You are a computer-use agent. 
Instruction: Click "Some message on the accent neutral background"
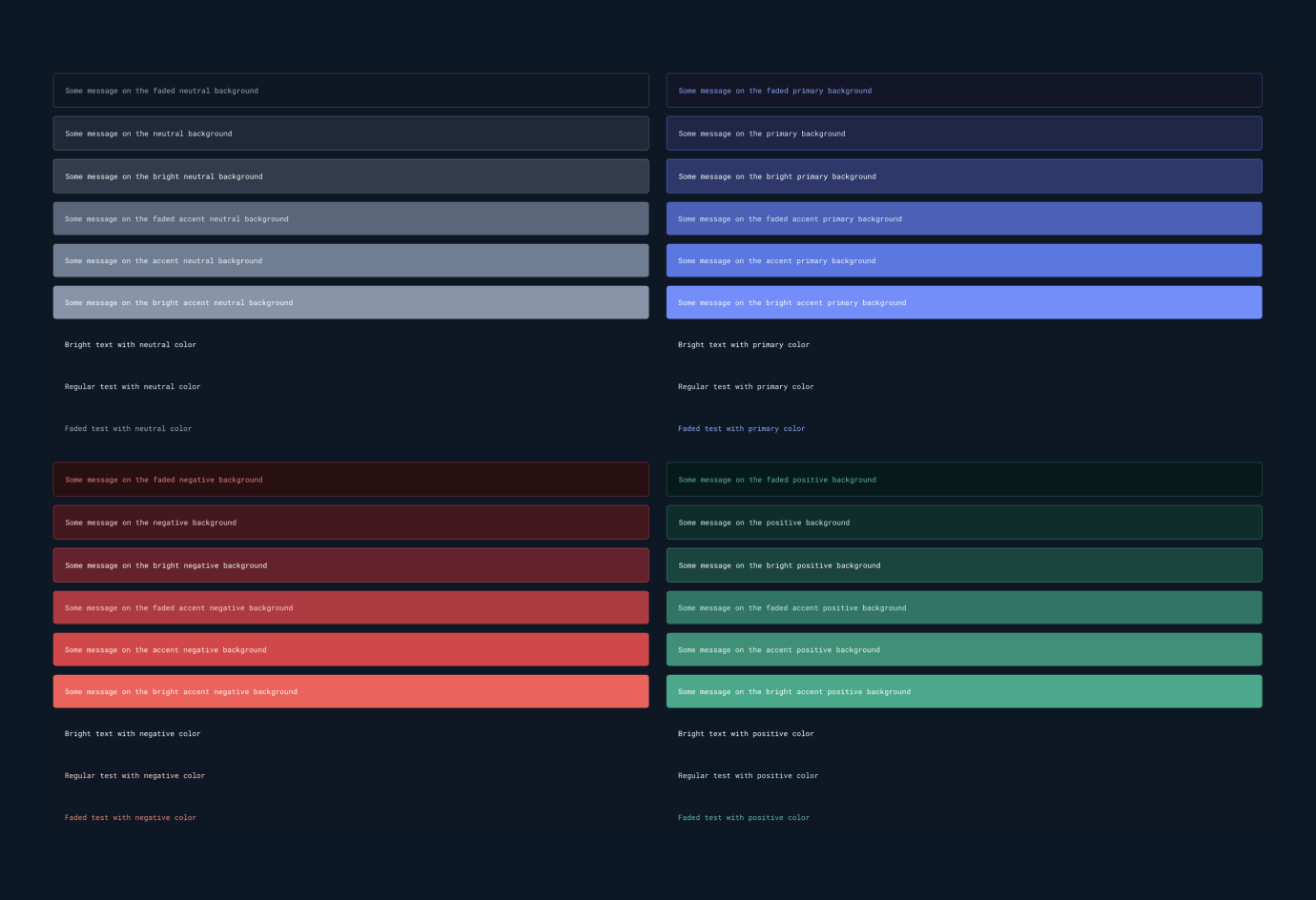click(351, 260)
